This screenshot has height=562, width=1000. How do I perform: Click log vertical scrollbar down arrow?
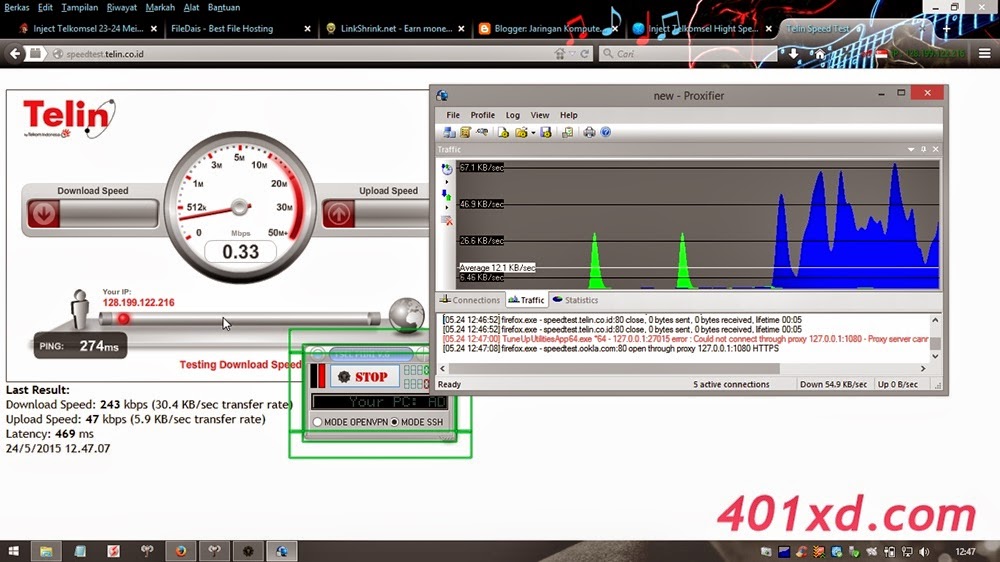[x=935, y=357]
